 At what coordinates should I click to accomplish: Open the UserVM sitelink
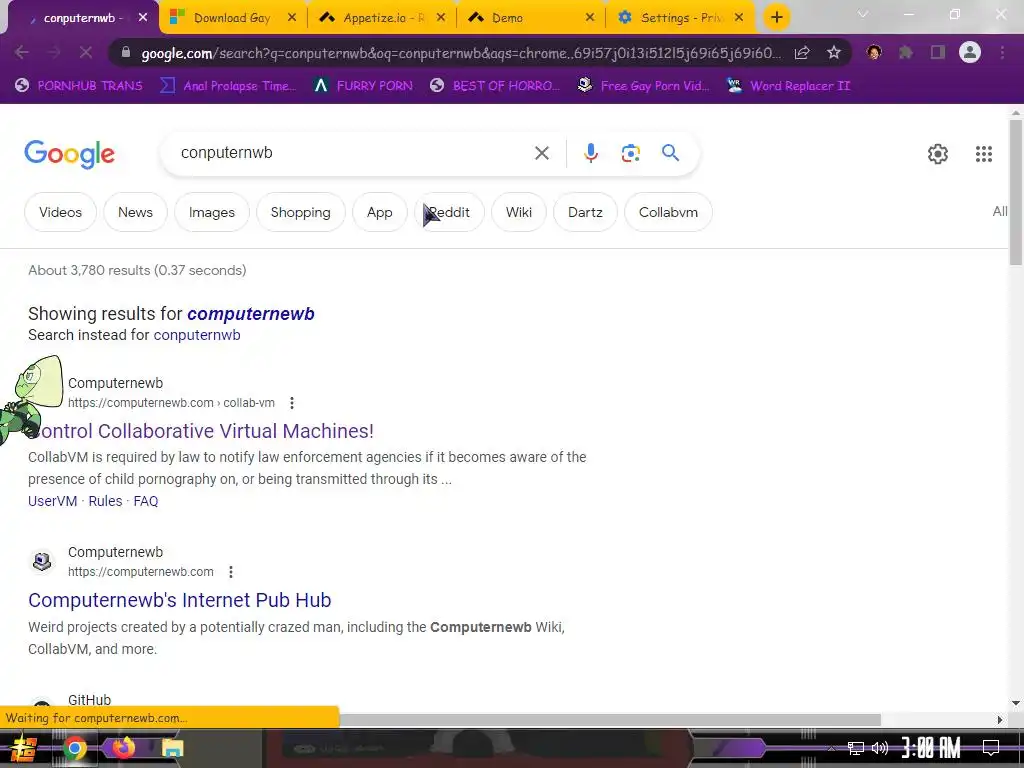pos(52,501)
